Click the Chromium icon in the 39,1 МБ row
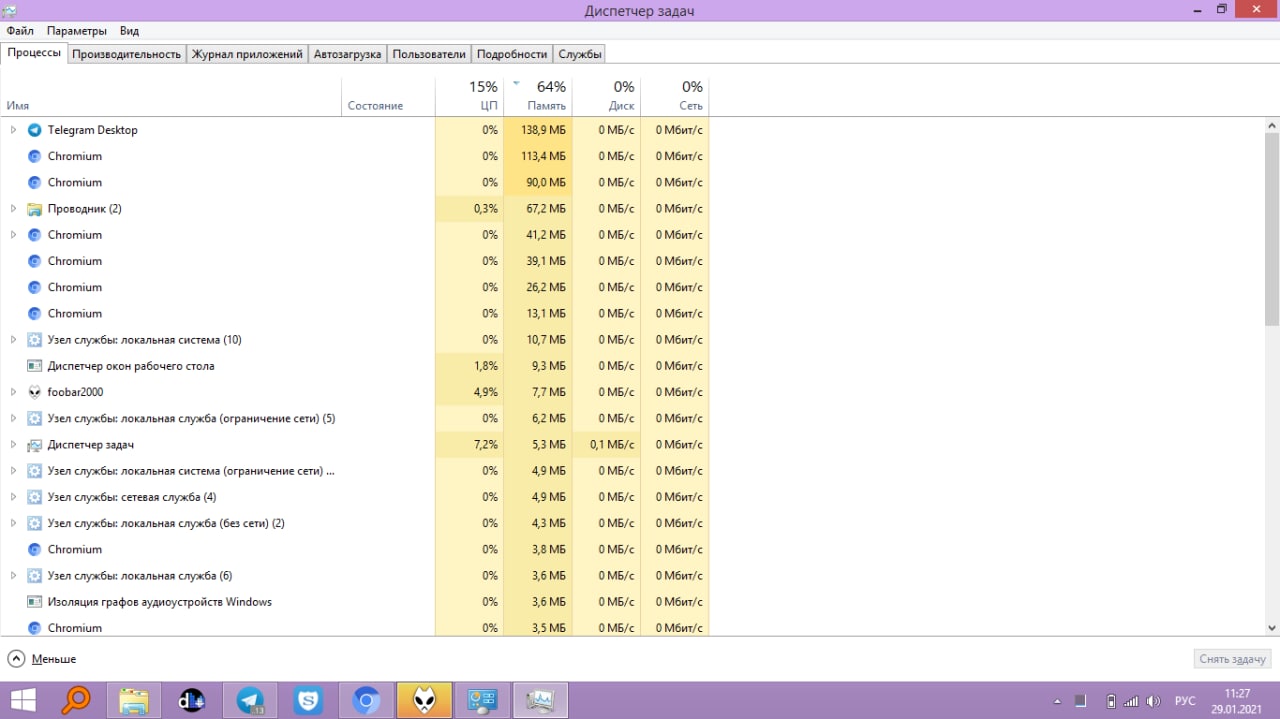 35,261
